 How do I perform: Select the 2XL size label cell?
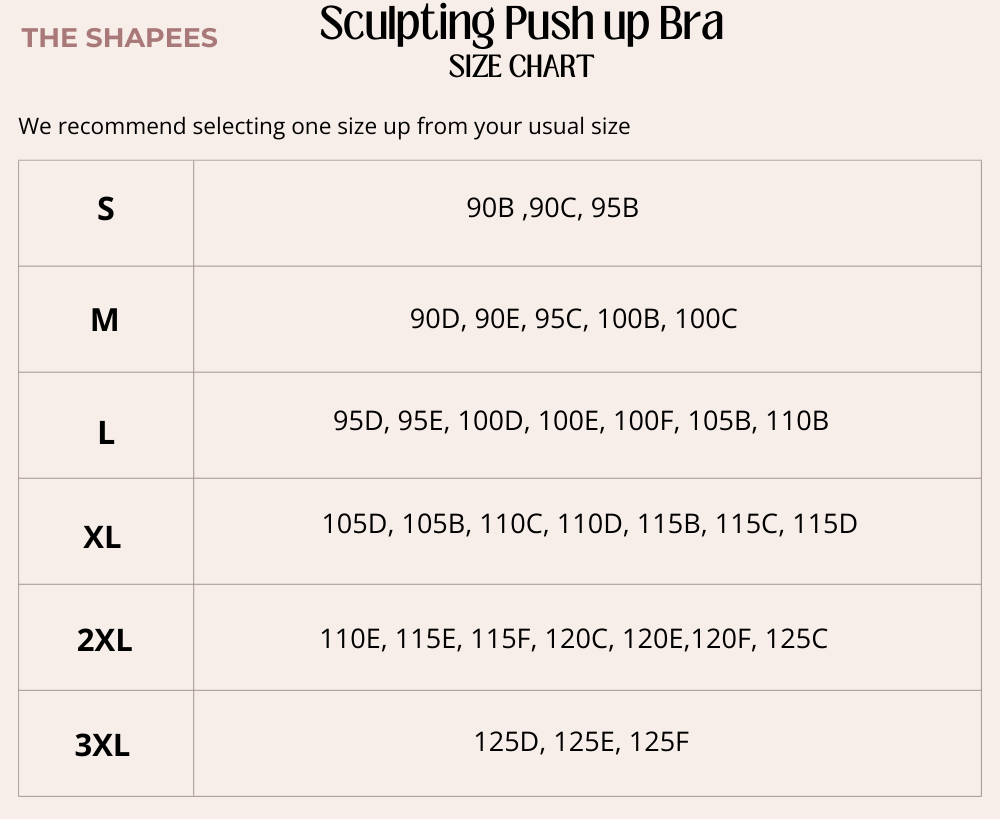pos(106,637)
